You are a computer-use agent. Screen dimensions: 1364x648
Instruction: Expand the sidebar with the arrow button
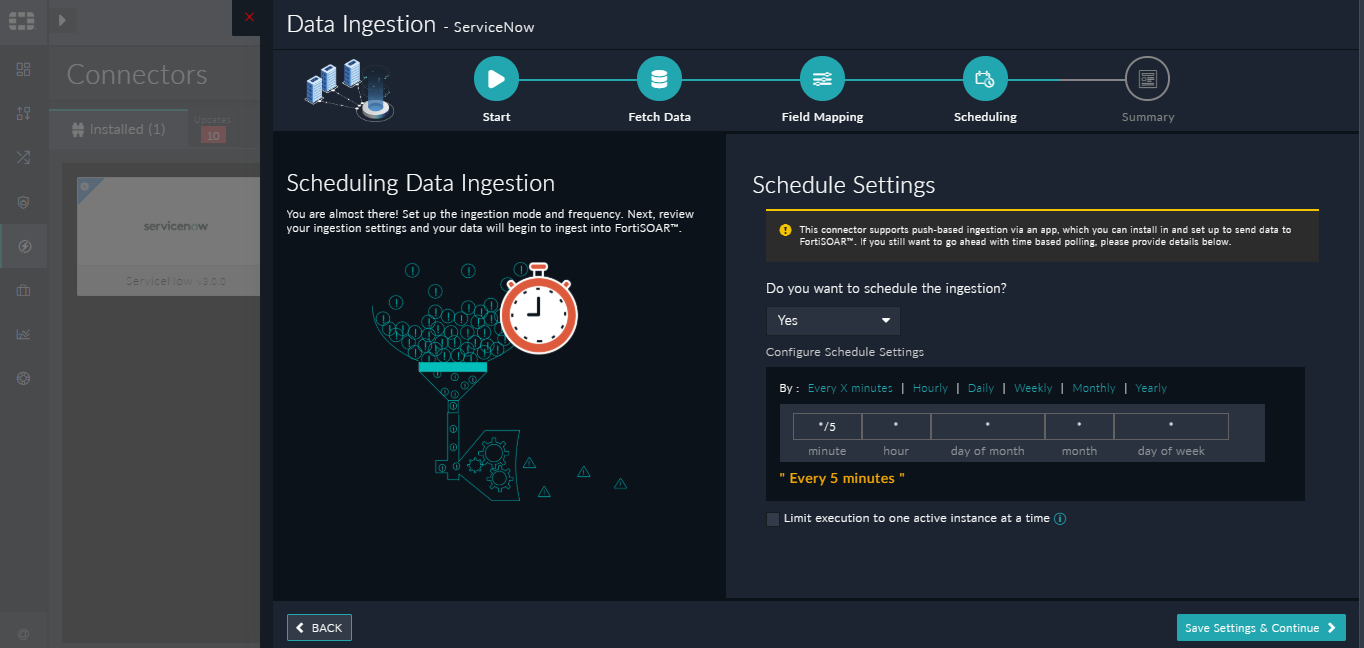[x=62, y=19]
